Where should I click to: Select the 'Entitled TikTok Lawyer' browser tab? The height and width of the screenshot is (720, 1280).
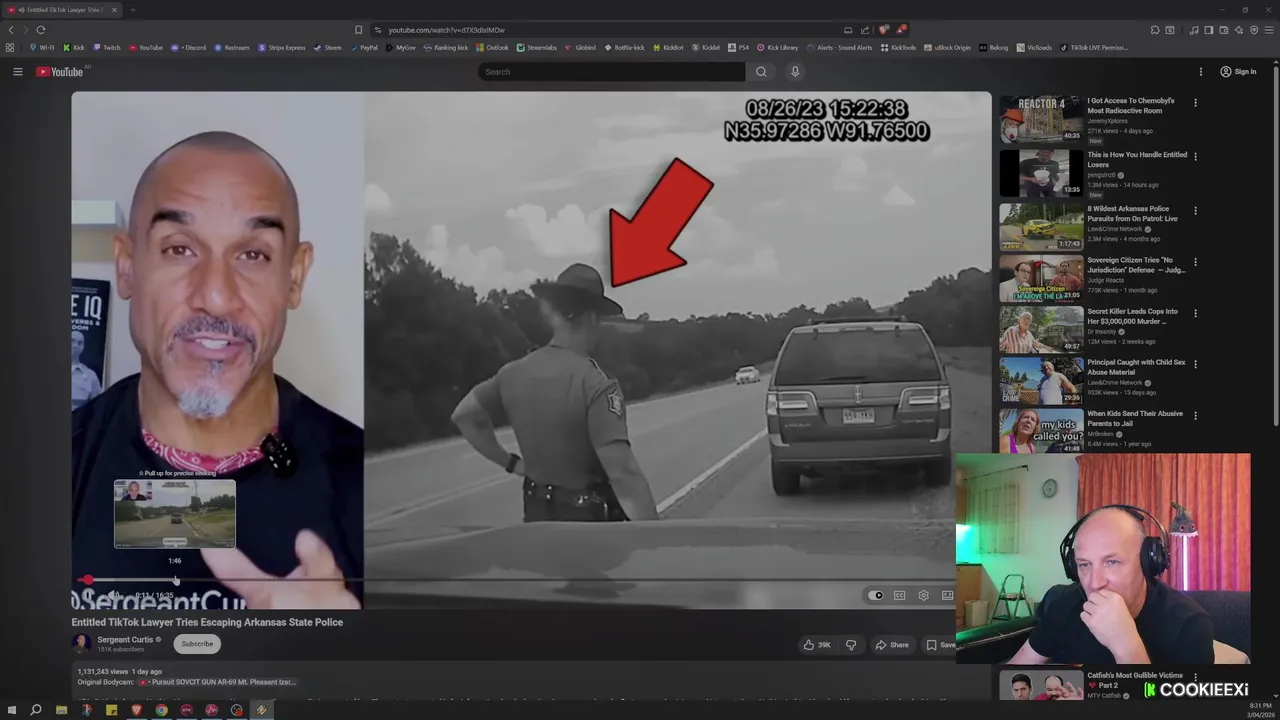coord(63,10)
